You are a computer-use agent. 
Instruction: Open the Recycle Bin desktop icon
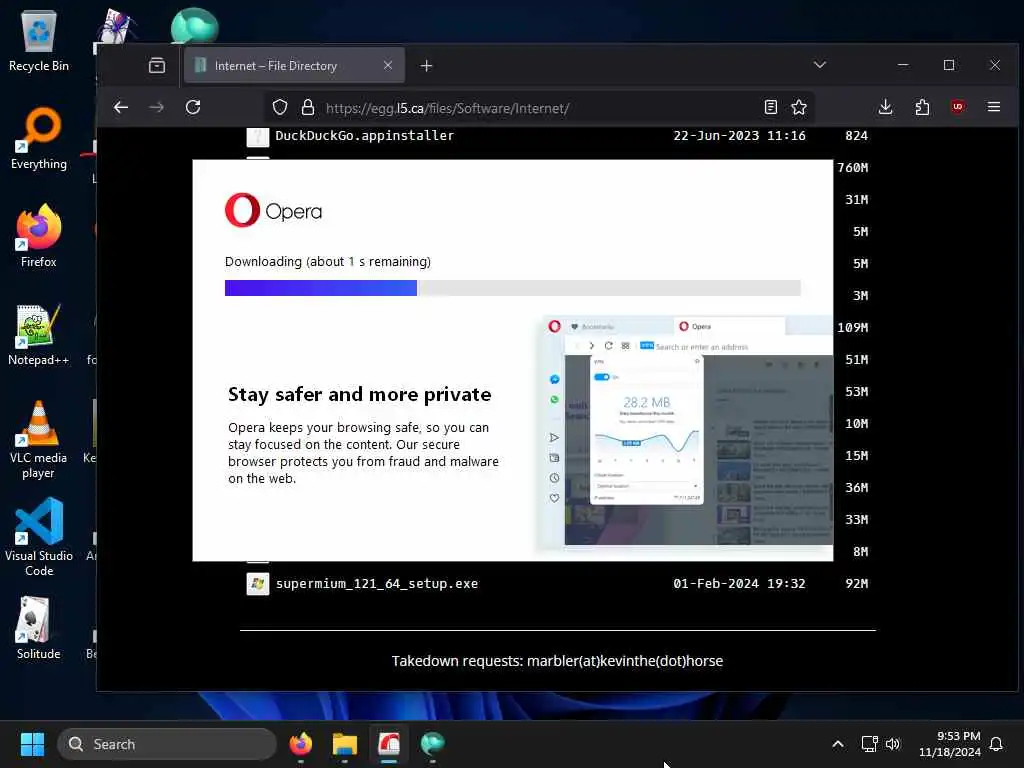pos(39,40)
